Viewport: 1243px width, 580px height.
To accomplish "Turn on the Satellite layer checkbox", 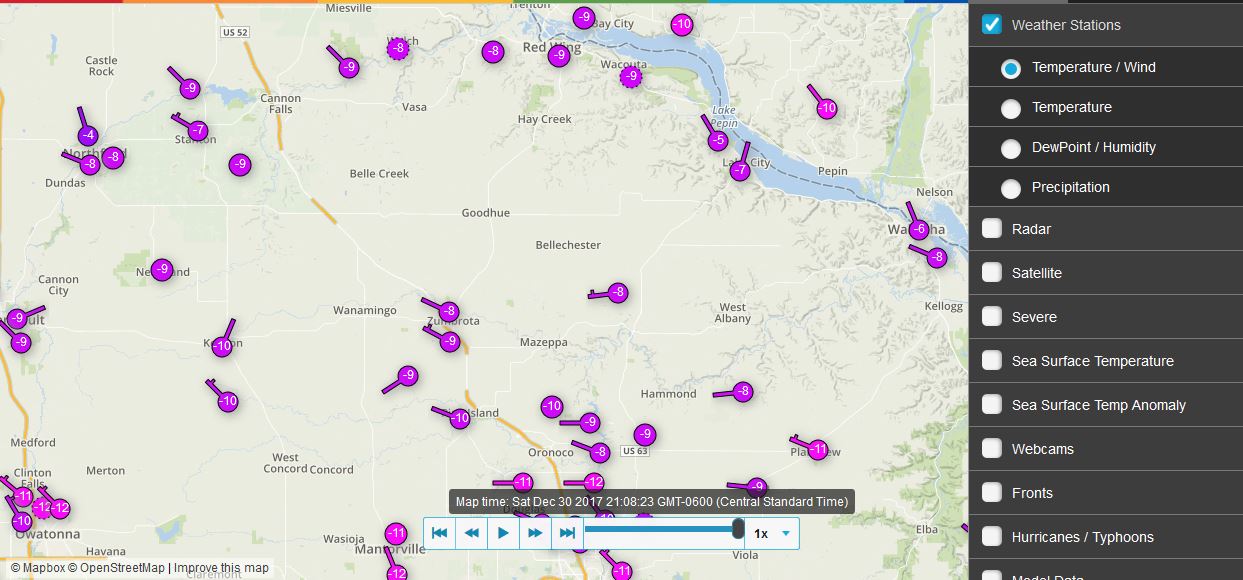I will [992, 273].
